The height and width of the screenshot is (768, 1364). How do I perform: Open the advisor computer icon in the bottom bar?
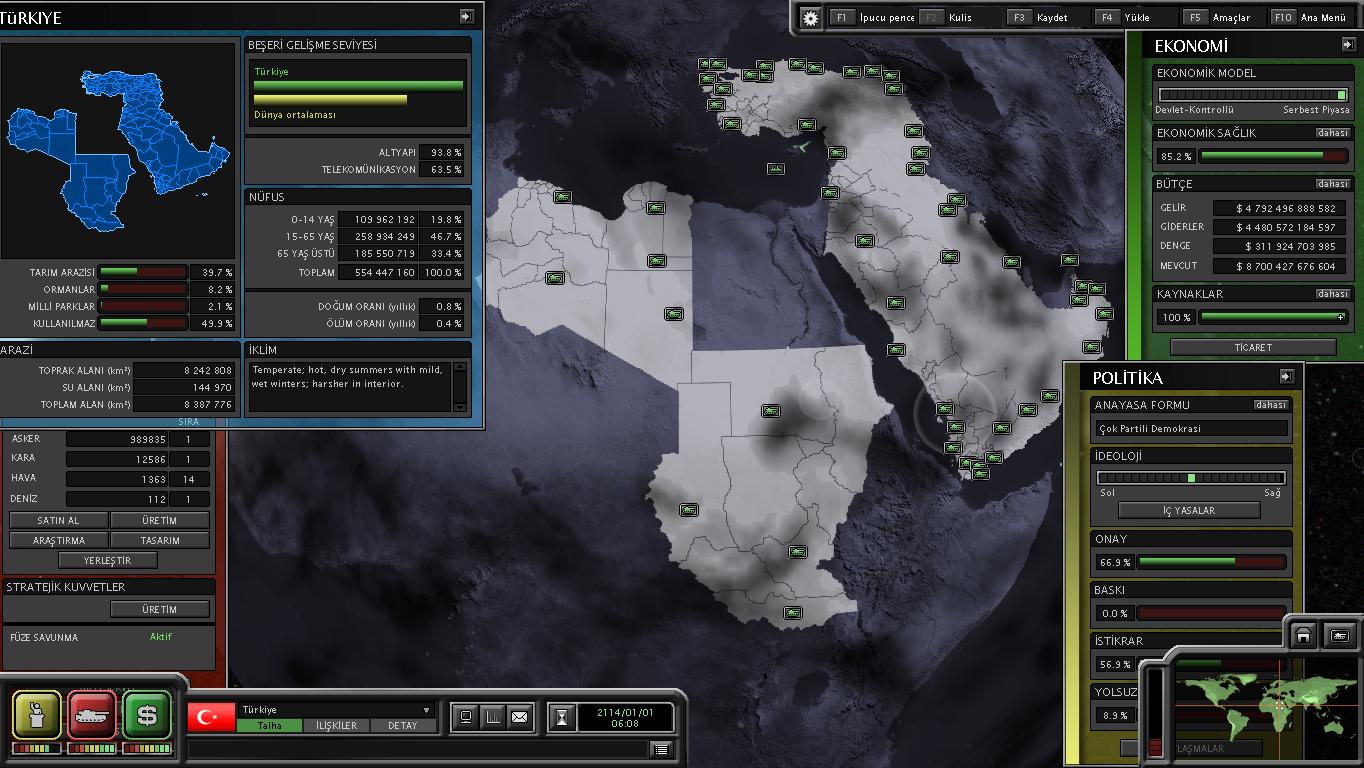pos(465,717)
